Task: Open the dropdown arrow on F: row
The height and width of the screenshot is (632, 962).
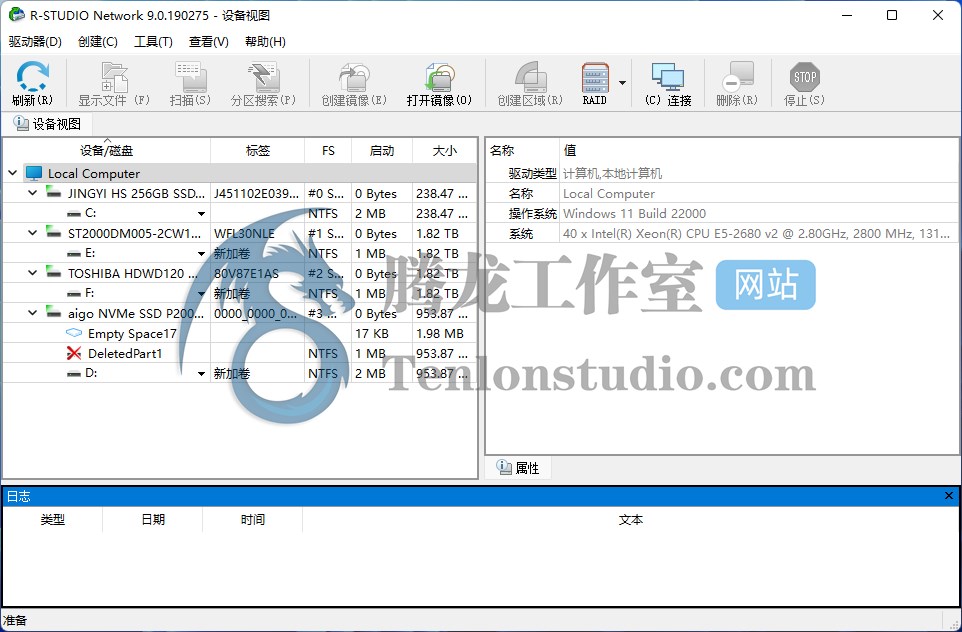Action: tap(201, 294)
